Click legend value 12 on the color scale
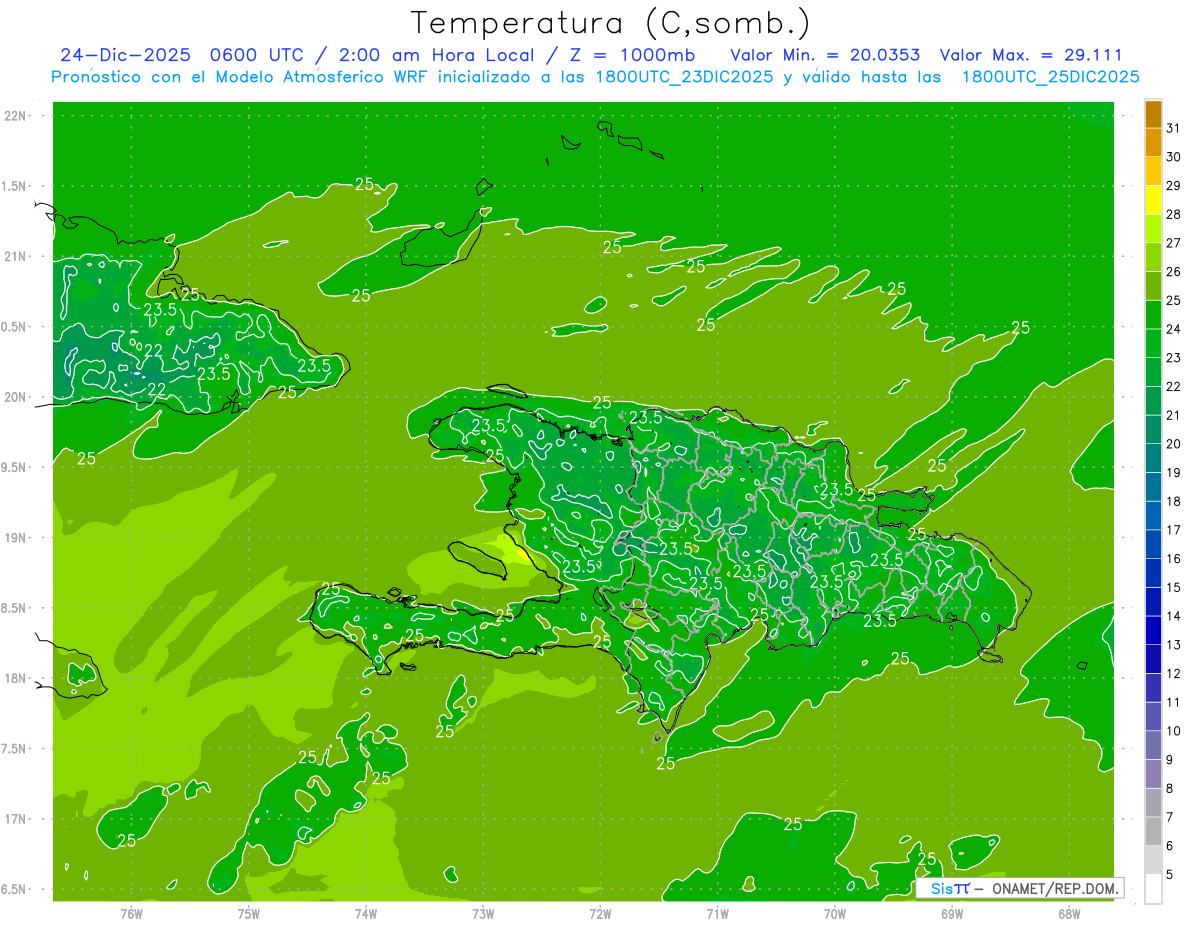The height and width of the screenshot is (927, 1200). (1174, 673)
